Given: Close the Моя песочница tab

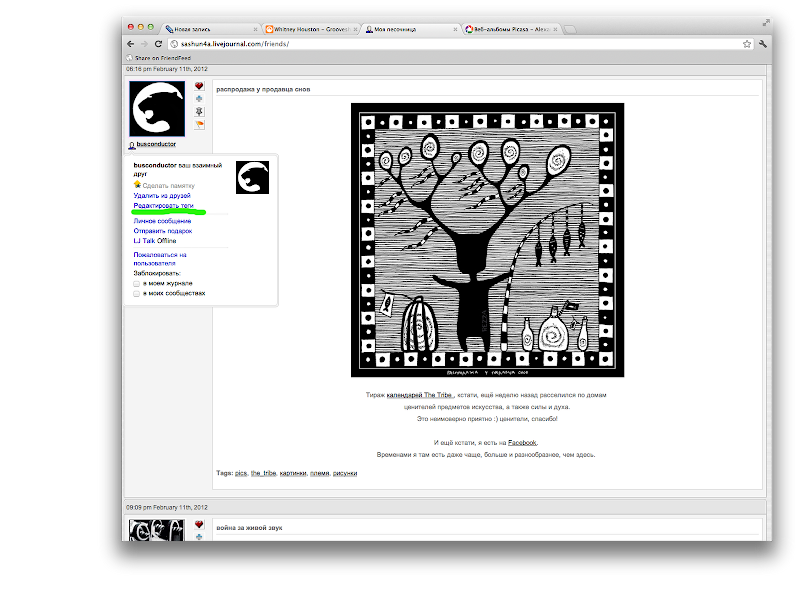Looking at the screenshot, I should pos(455,30).
